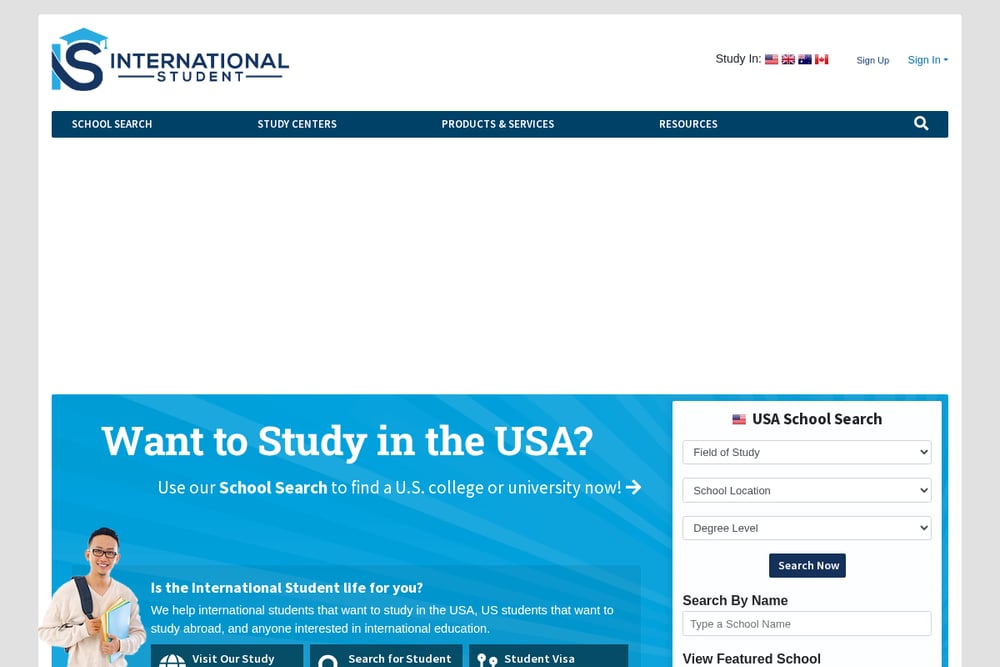
Task: Click the 'Want to Study in the USA?' heading
Action: [348, 441]
